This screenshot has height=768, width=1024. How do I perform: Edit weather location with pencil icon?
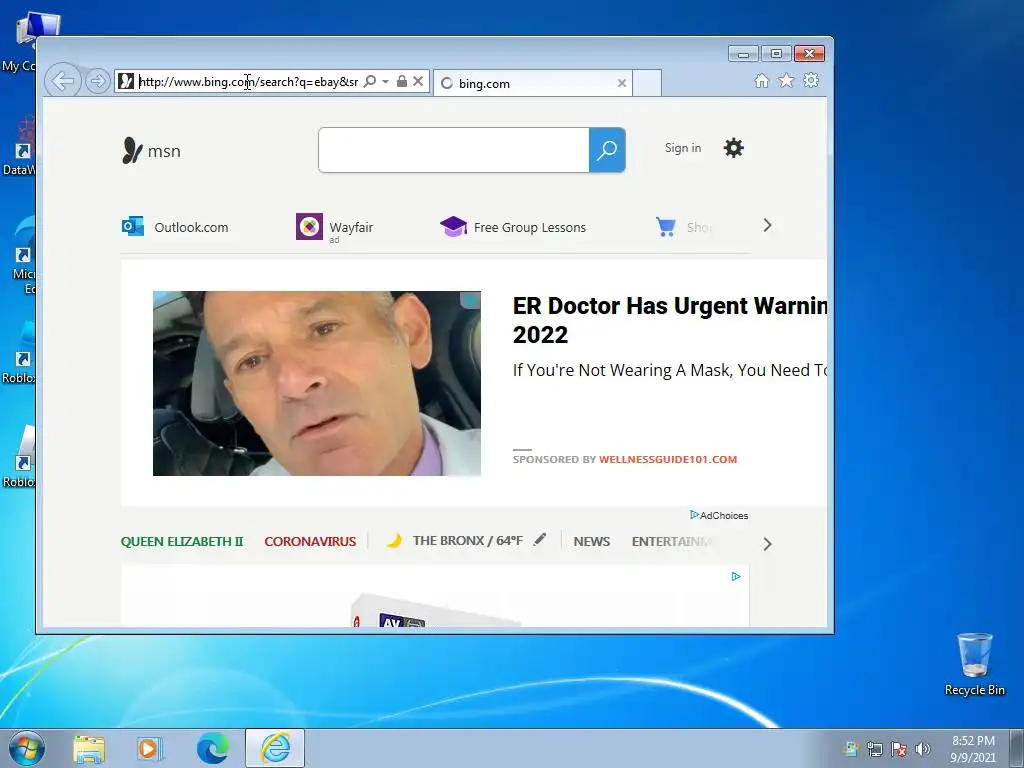[x=539, y=539]
